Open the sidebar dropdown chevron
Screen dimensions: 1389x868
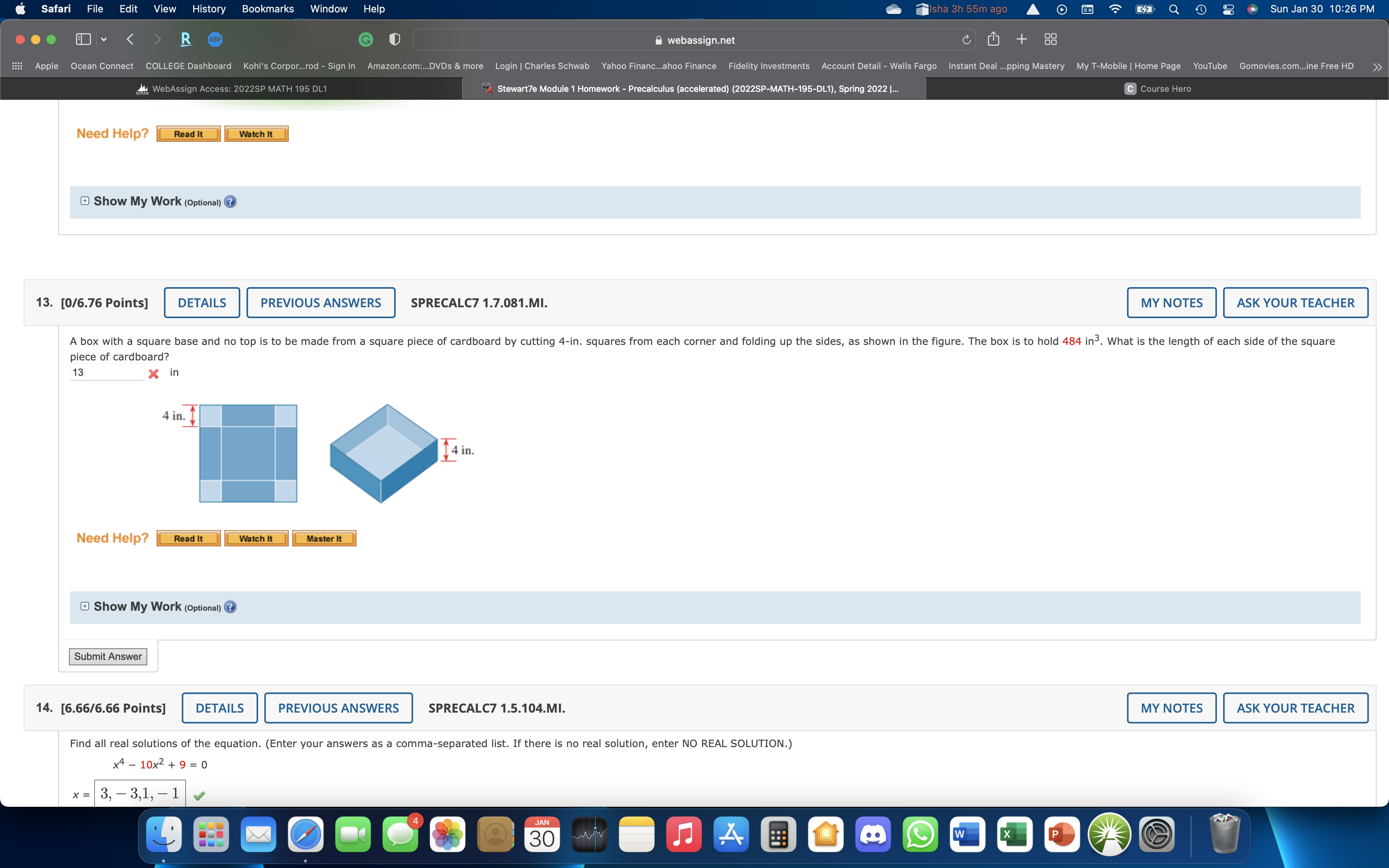tap(104, 39)
